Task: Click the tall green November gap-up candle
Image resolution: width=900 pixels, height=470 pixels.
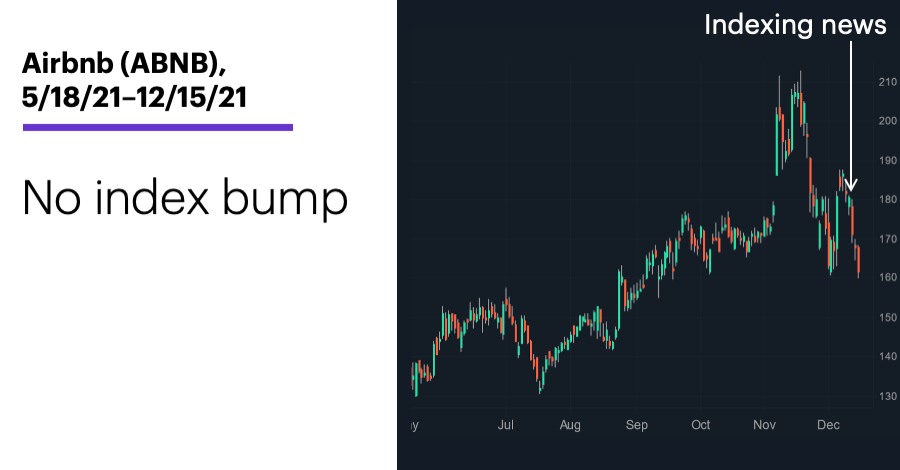Action: (x=777, y=143)
